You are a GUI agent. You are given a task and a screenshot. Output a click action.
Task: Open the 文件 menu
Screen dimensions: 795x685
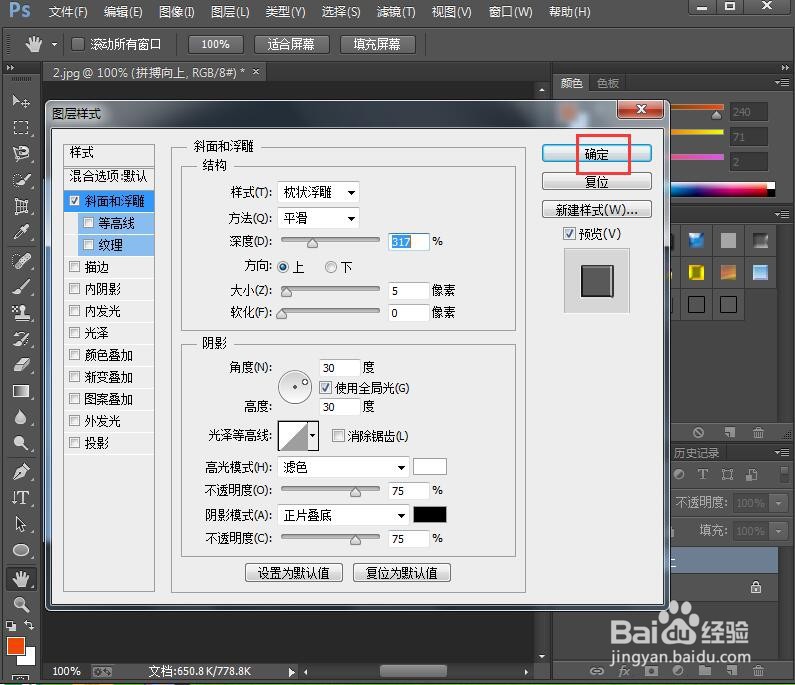point(67,11)
